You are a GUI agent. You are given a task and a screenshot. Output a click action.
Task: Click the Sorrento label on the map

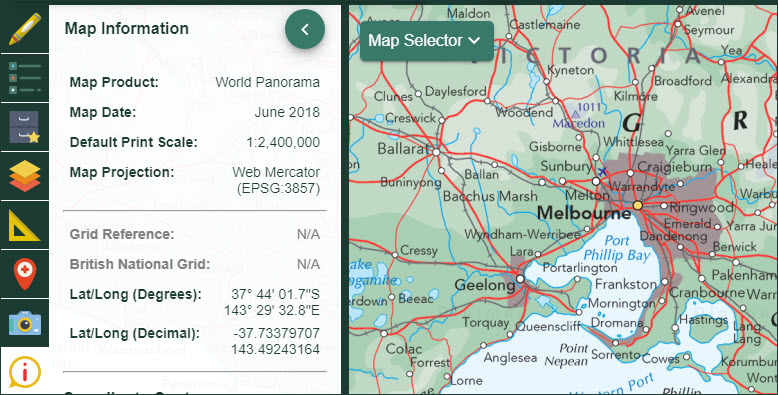[616, 355]
